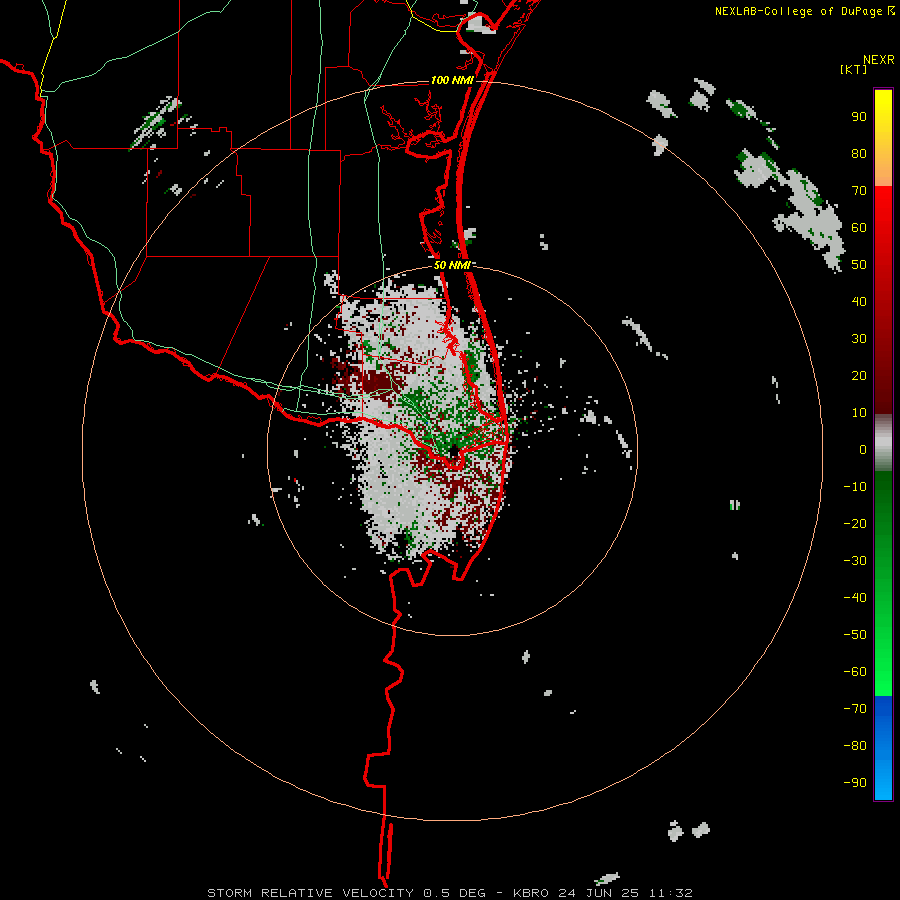Click the KT units label above color scale

tap(854, 69)
